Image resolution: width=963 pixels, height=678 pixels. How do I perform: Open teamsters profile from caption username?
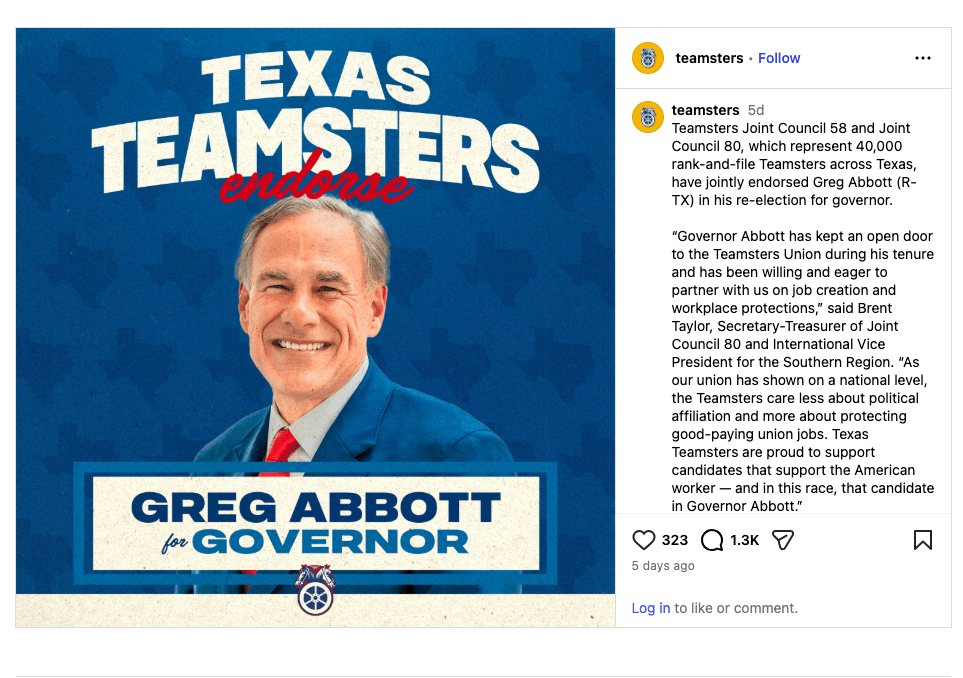705,110
